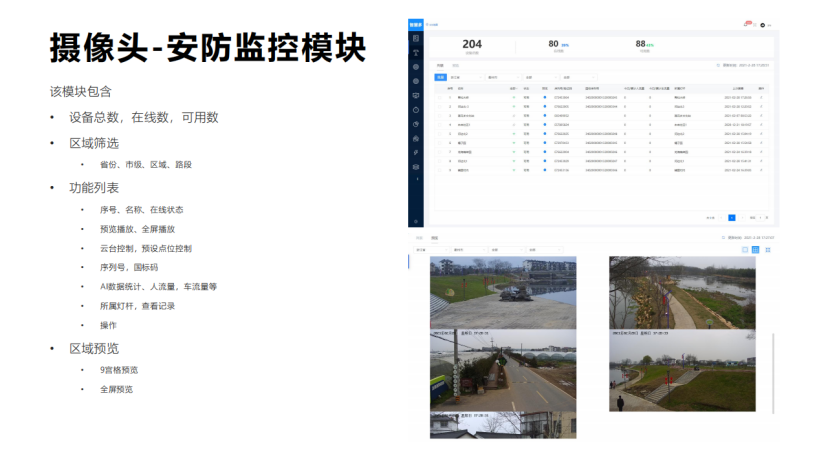
Task: Select the list tab above the device table
Action: coord(440,65)
